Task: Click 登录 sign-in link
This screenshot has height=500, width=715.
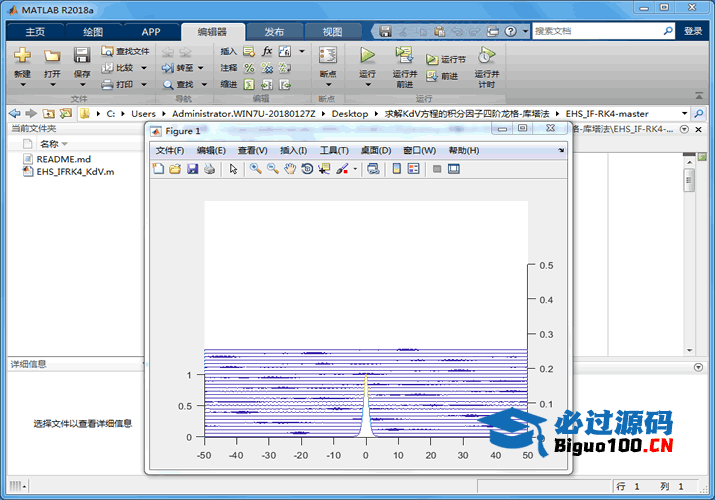Action: click(693, 31)
